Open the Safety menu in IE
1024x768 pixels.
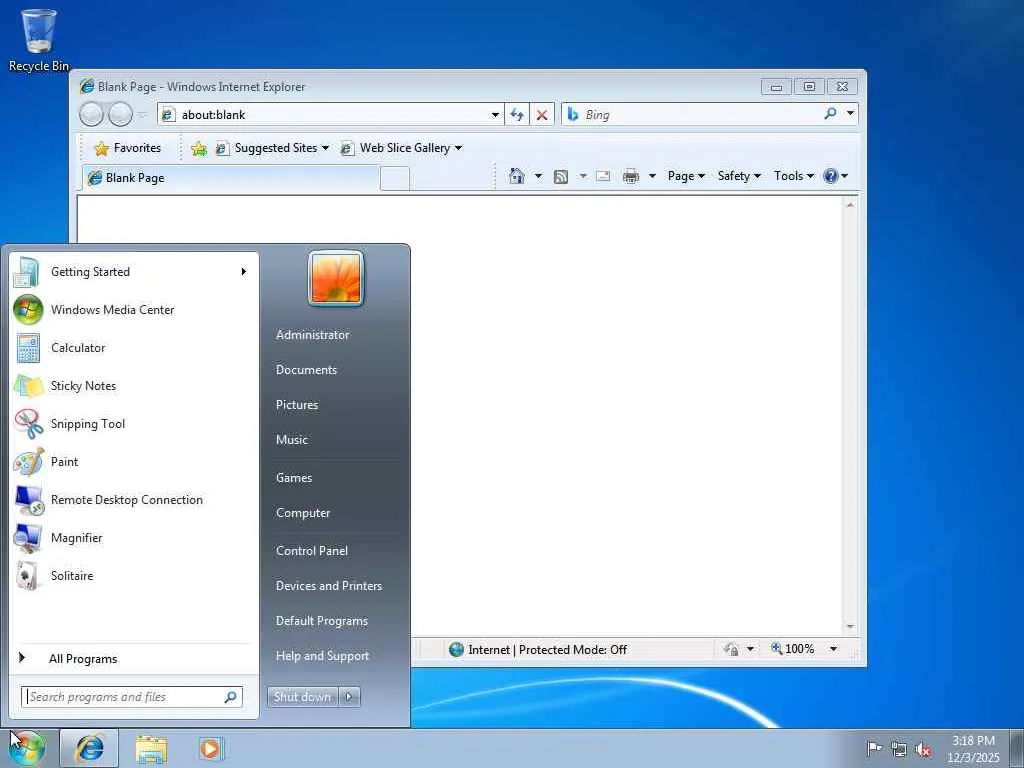(x=739, y=176)
